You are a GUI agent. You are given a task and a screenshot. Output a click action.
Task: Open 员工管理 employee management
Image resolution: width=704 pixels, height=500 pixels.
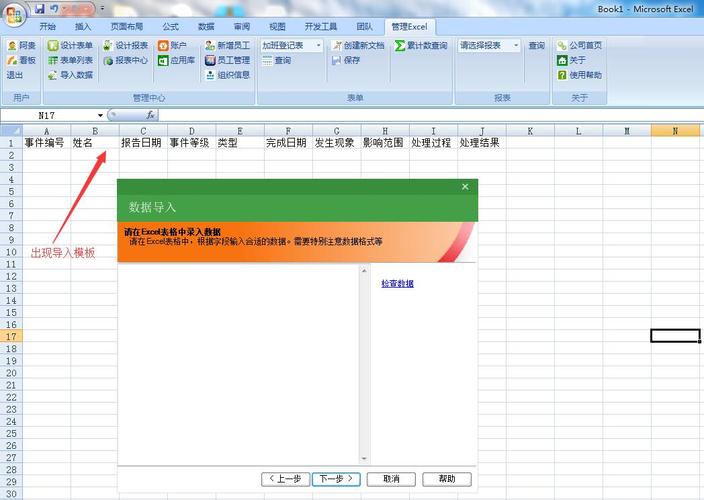[227, 60]
